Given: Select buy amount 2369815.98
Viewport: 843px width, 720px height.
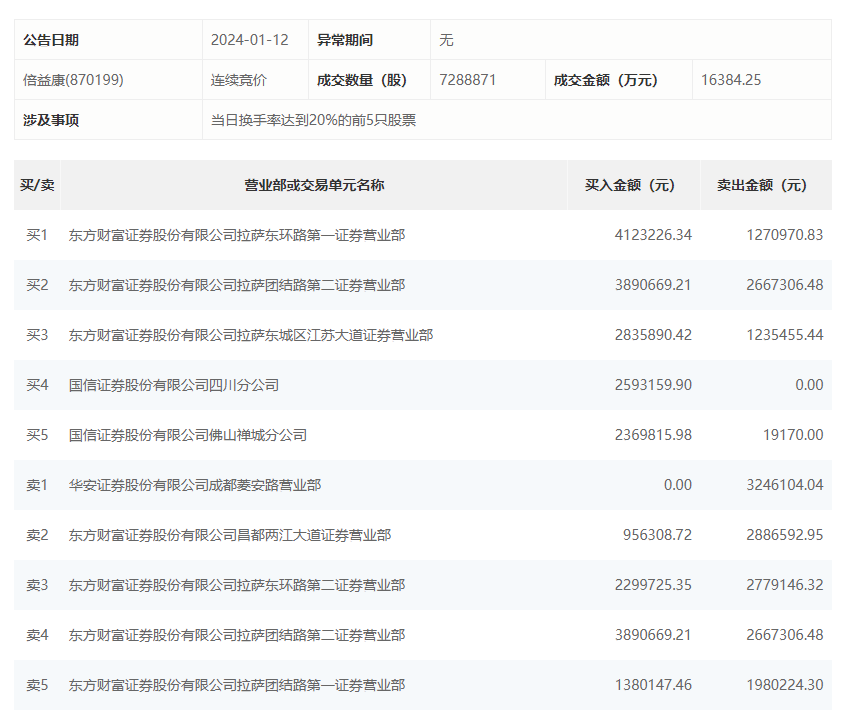Looking at the screenshot, I should (x=653, y=435).
